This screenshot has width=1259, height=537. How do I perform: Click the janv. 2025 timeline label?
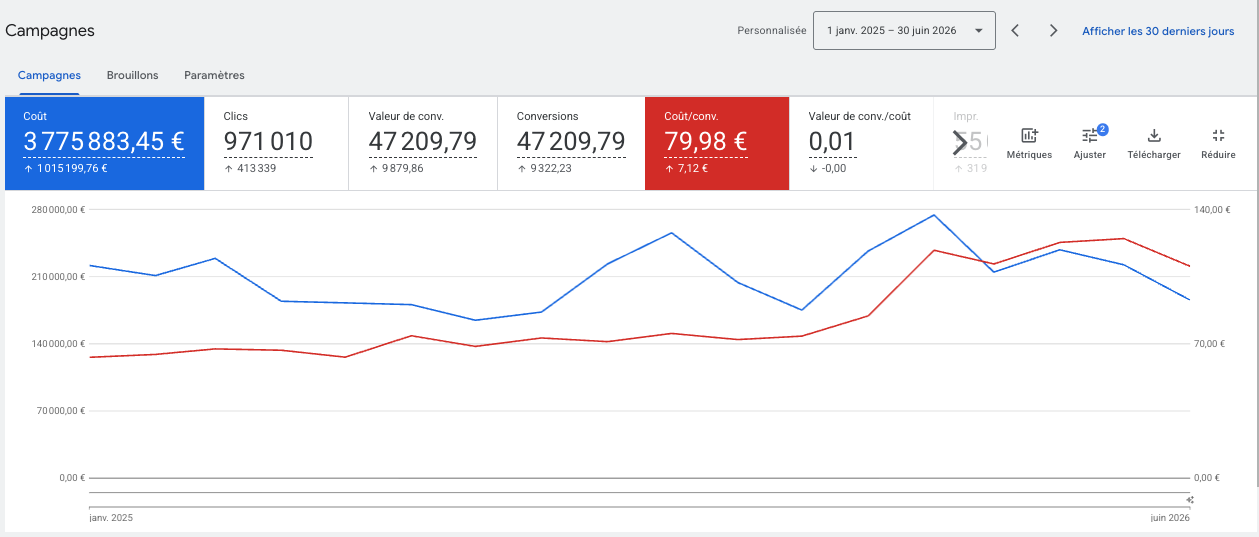tap(111, 518)
